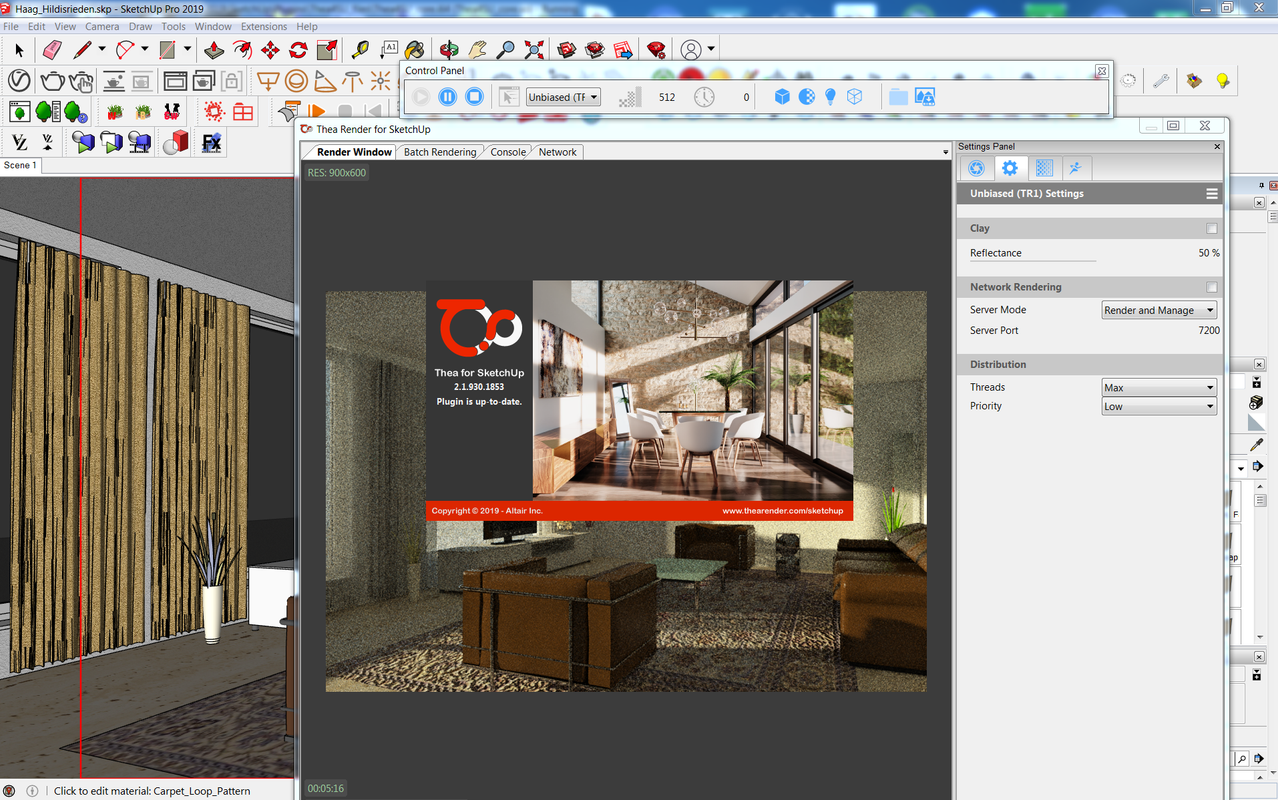The image size is (1278, 800).
Task: Choose the Rotate tool
Action: (x=298, y=49)
